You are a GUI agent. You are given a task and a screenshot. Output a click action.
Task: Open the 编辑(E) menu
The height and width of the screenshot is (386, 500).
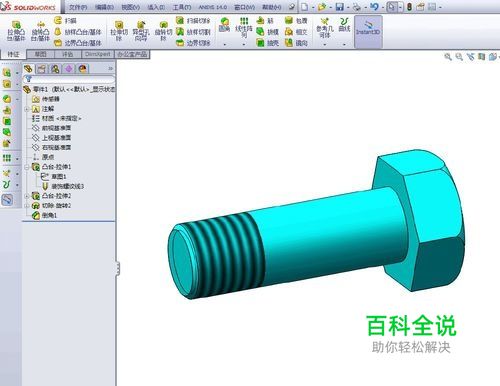pyautogui.click(x=104, y=7)
